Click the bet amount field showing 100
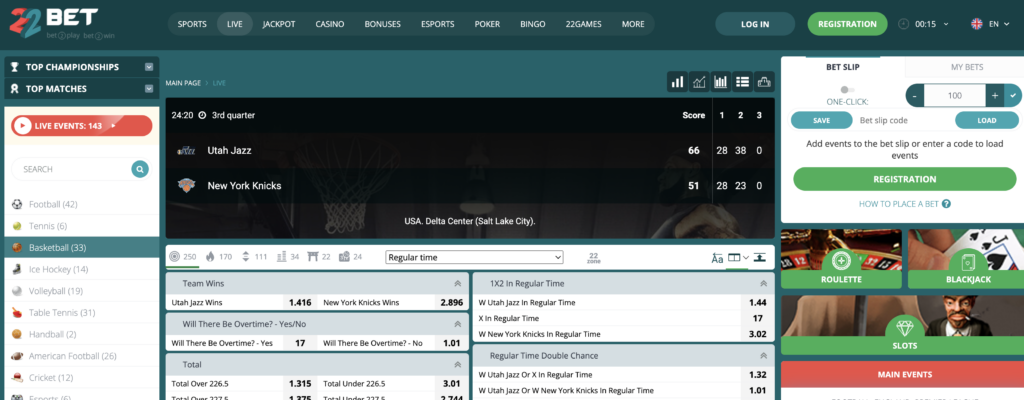This screenshot has width=1024, height=400. [x=955, y=95]
